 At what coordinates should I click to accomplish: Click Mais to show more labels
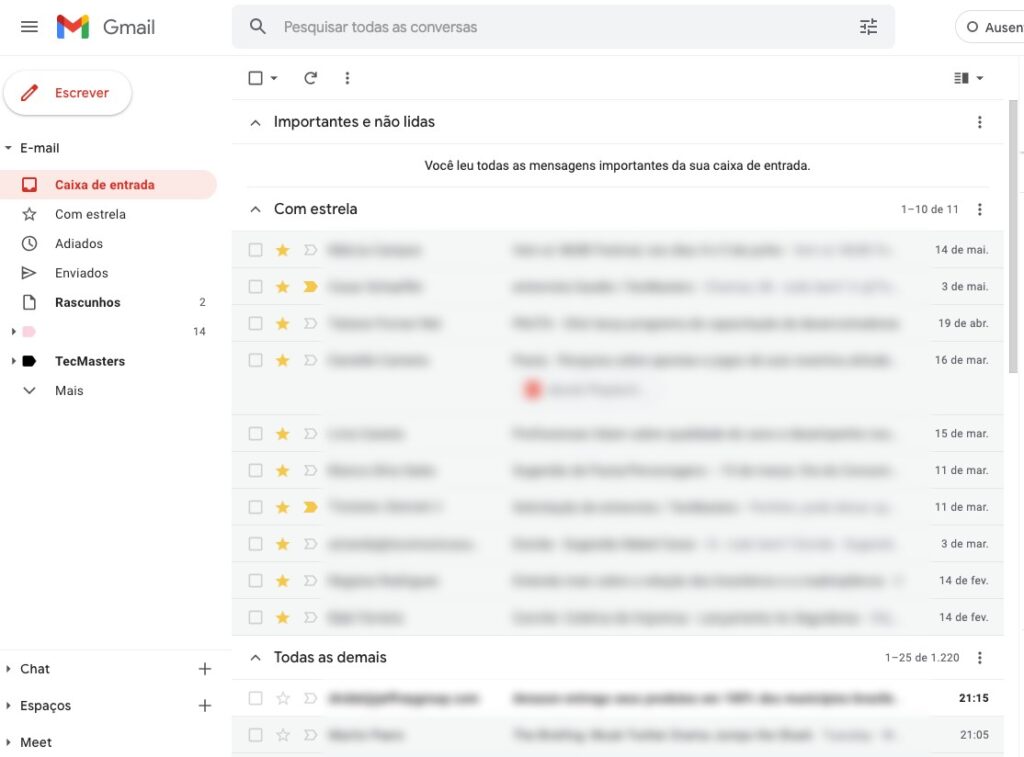tap(69, 391)
